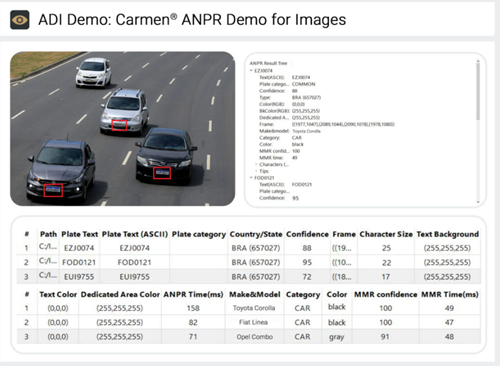Click the scroll down arrow of result tree

coord(478,202)
